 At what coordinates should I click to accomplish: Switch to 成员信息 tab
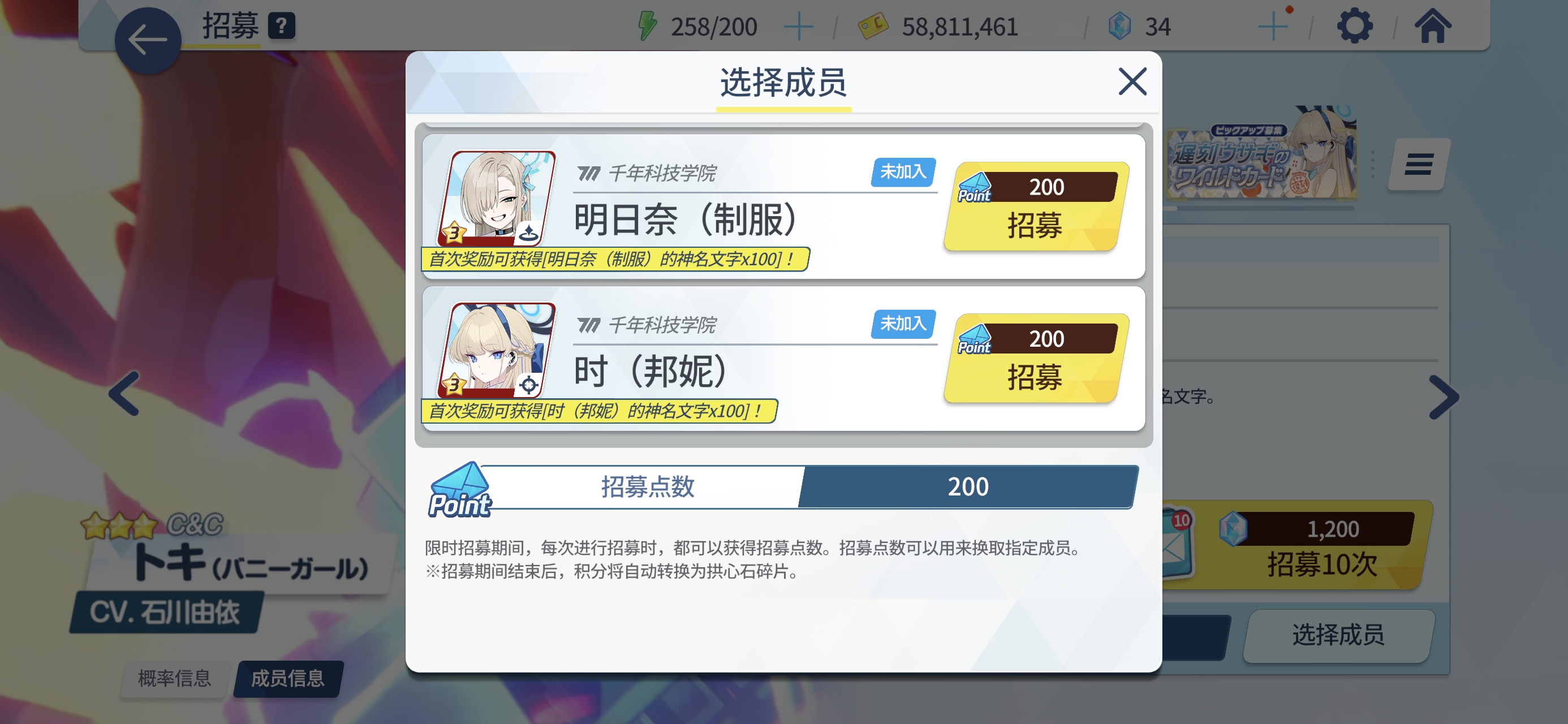pos(287,678)
